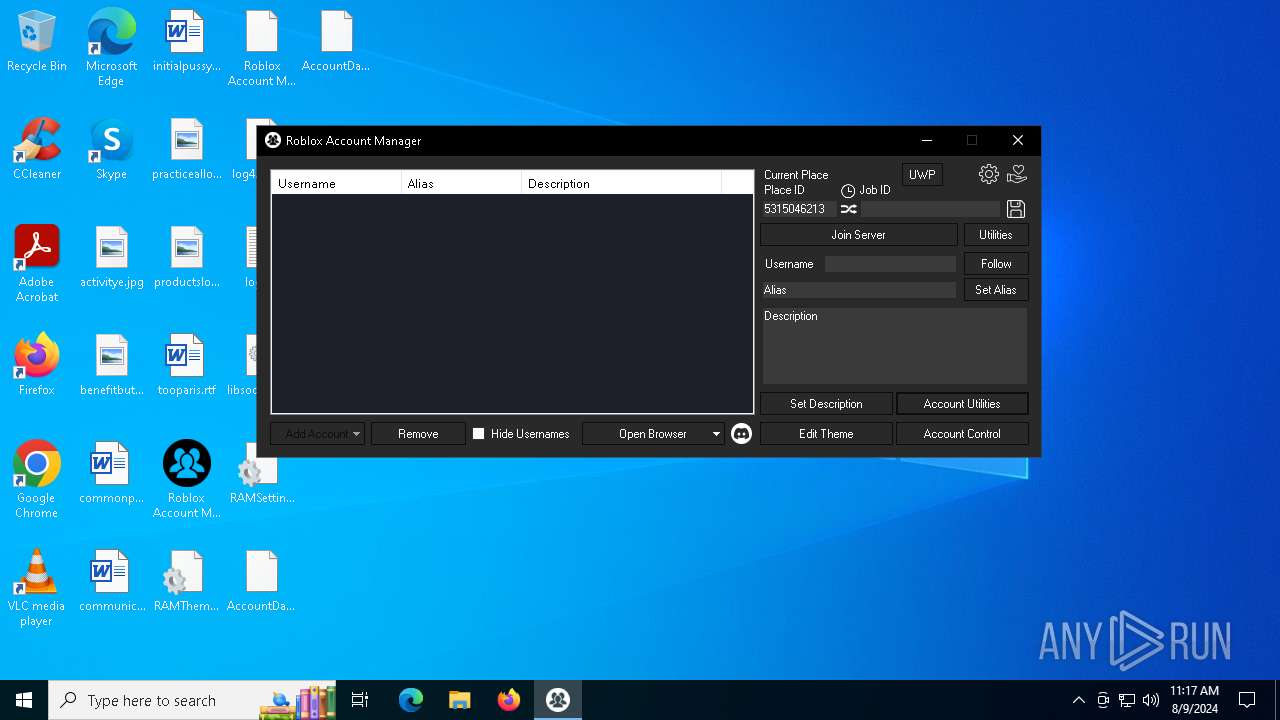Launch Firefox from the desktop
Image resolution: width=1280 pixels, height=720 pixels.
(37, 365)
